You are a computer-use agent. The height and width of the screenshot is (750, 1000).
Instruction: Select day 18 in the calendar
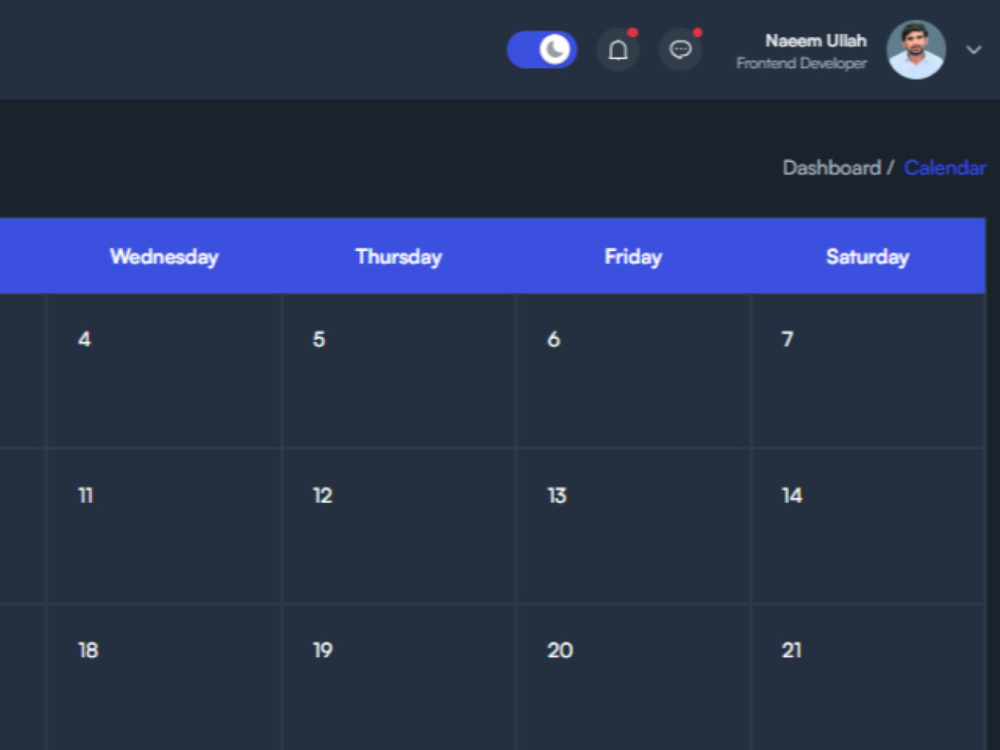(x=164, y=678)
